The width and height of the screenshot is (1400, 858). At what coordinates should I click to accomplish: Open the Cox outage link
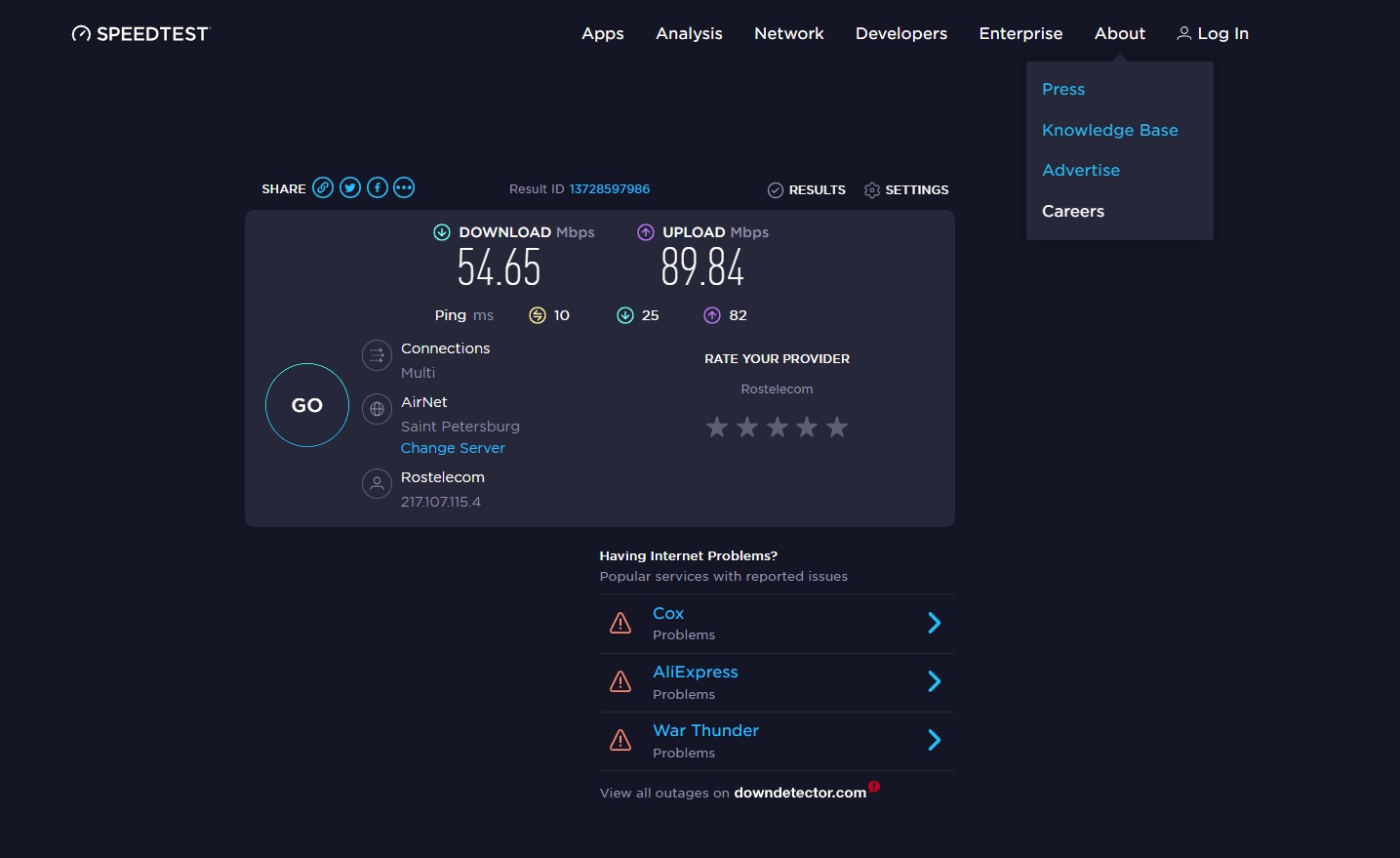tap(668, 613)
